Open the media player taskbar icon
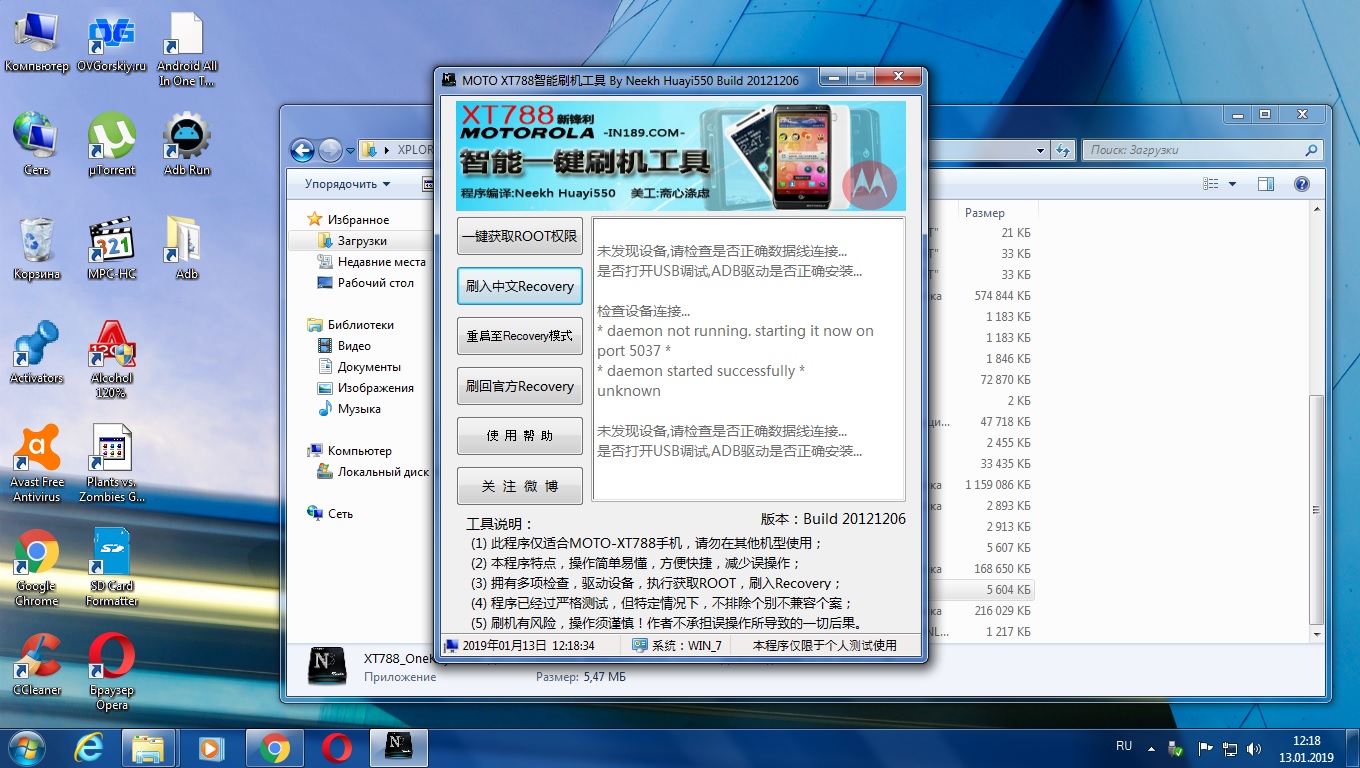This screenshot has height=768, width=1360. (x=211, y=747)
